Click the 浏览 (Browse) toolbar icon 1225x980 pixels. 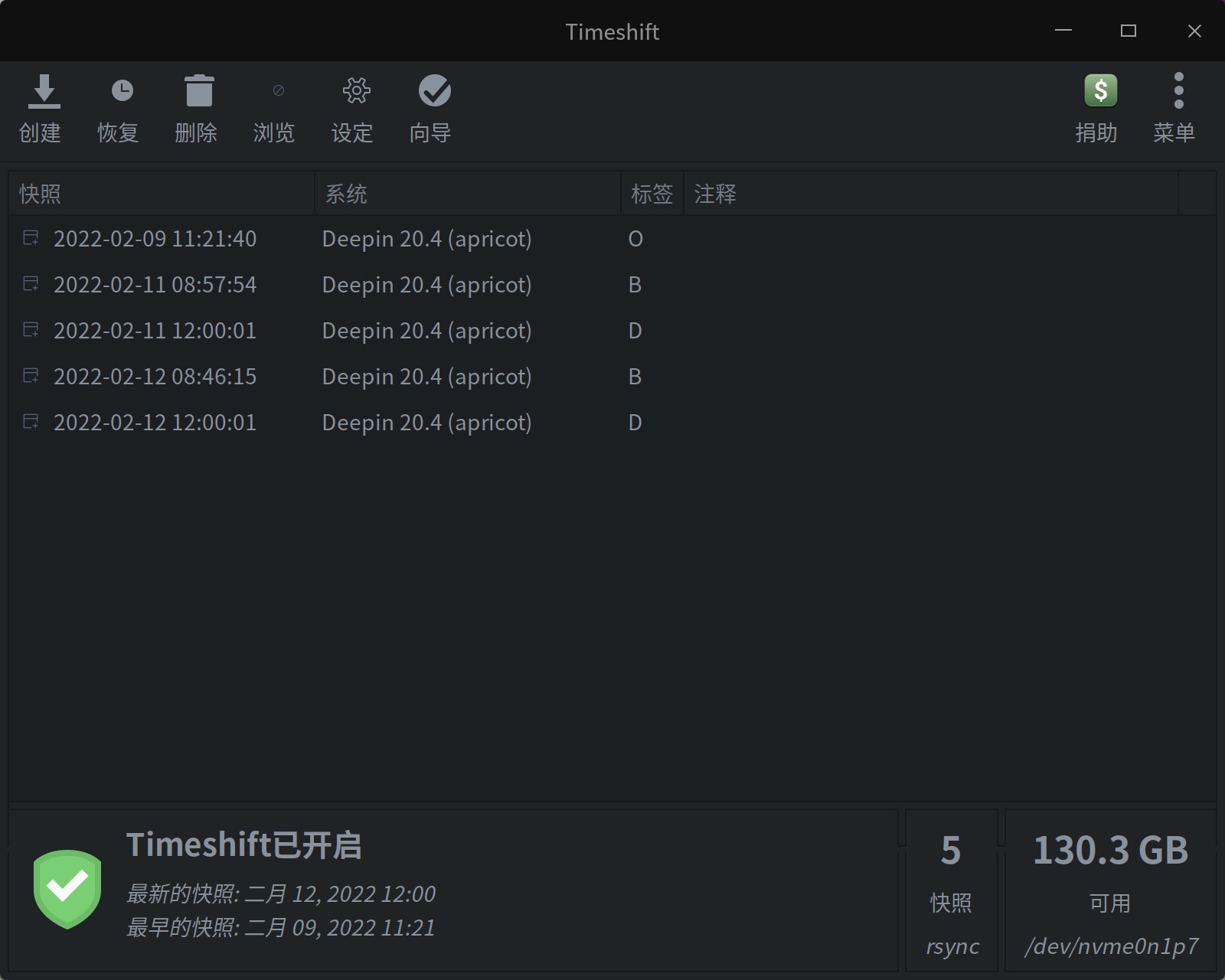click(279, 91)
